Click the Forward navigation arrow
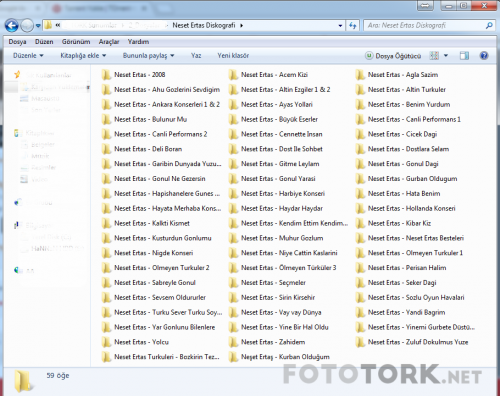The width and height of the screenshot is (500, 396). [27, 26]
